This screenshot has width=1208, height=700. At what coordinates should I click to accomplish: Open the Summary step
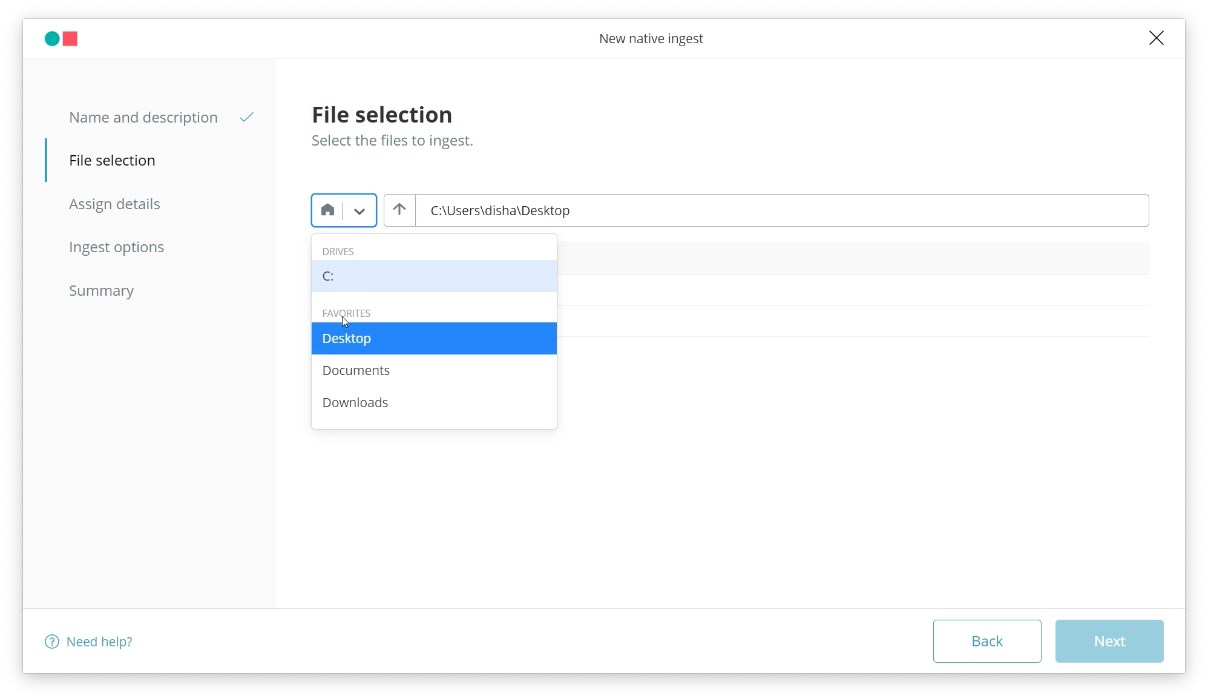click(101, 291)
